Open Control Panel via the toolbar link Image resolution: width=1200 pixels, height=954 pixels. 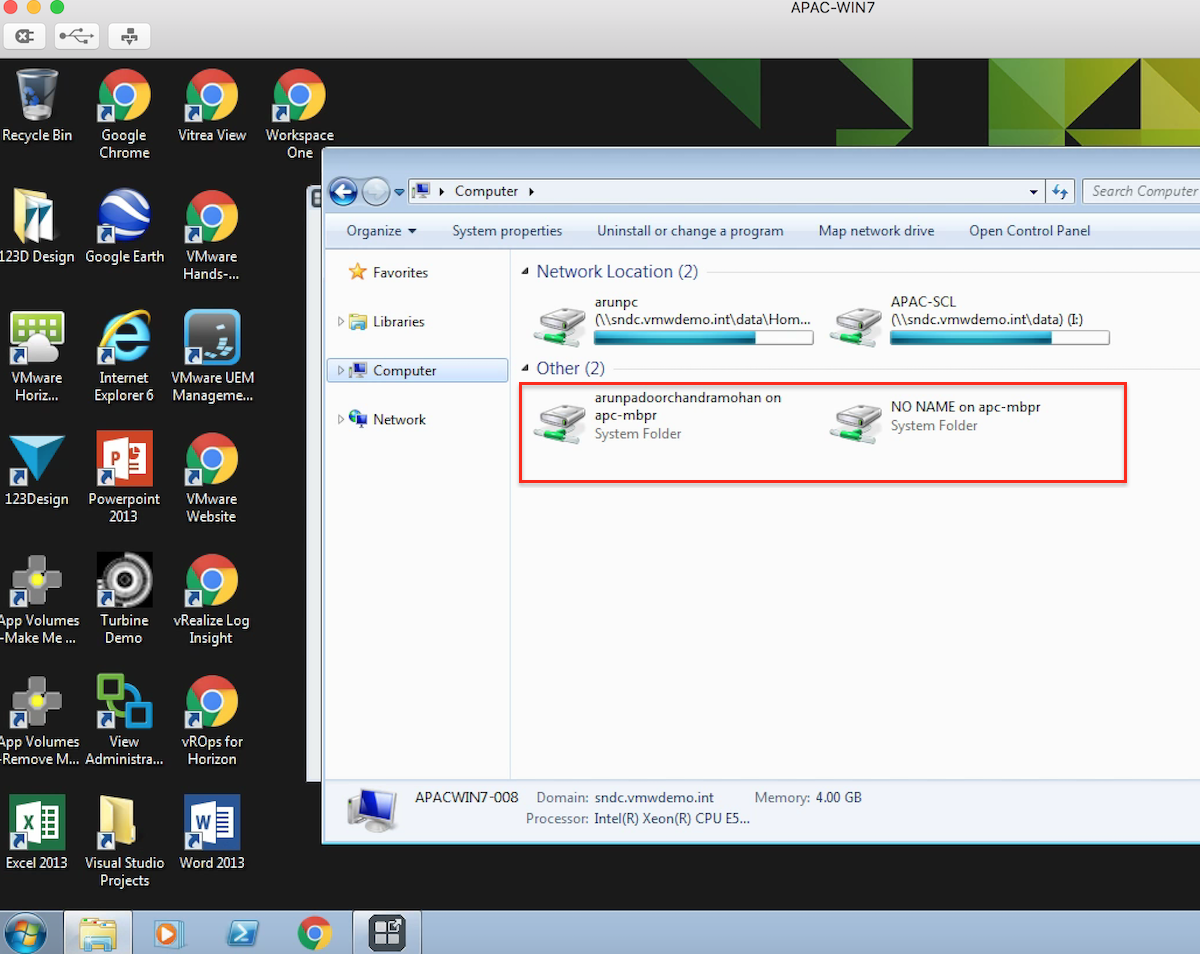1029,230
